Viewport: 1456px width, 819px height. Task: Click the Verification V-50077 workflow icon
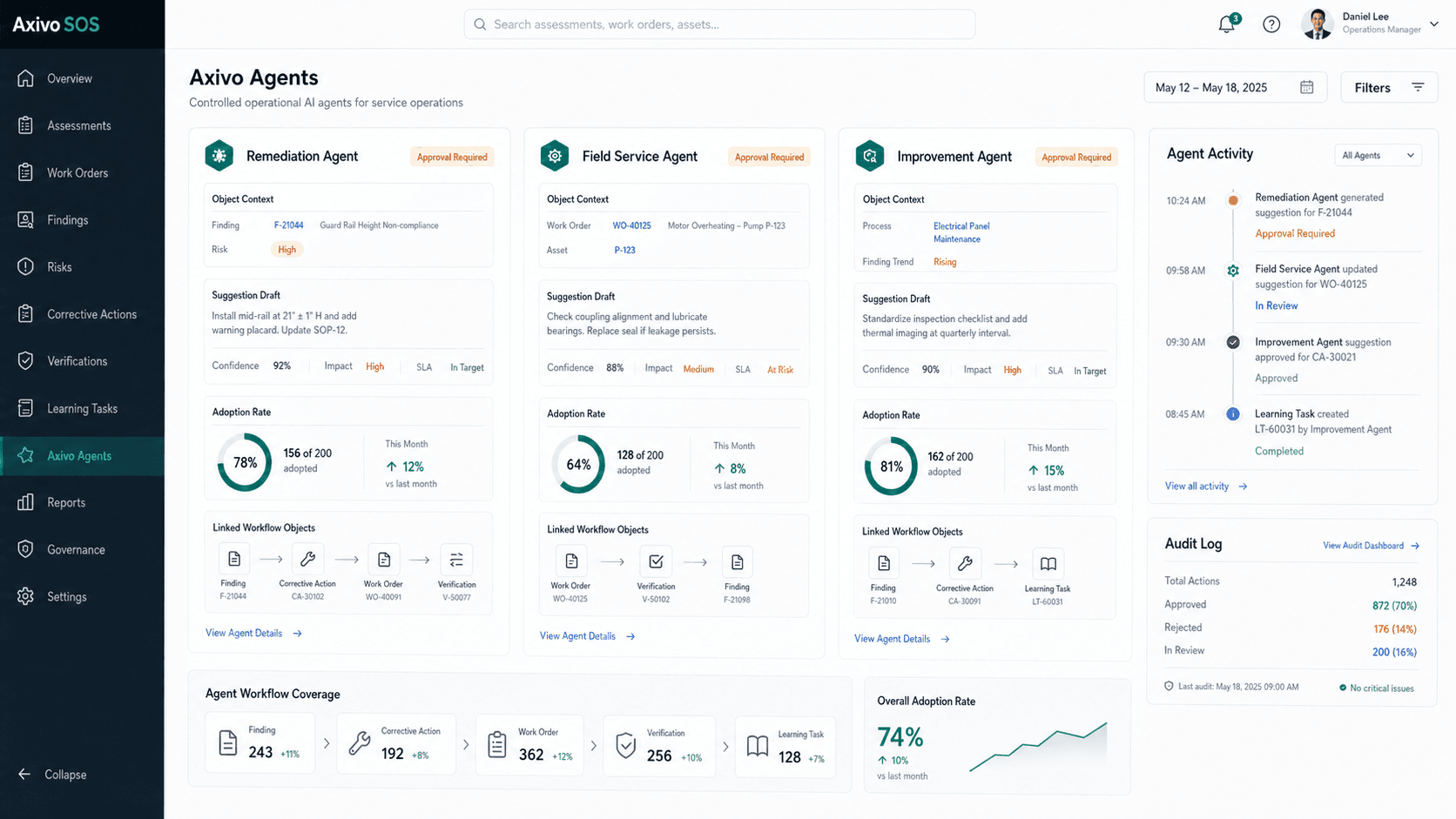point(456,560)
